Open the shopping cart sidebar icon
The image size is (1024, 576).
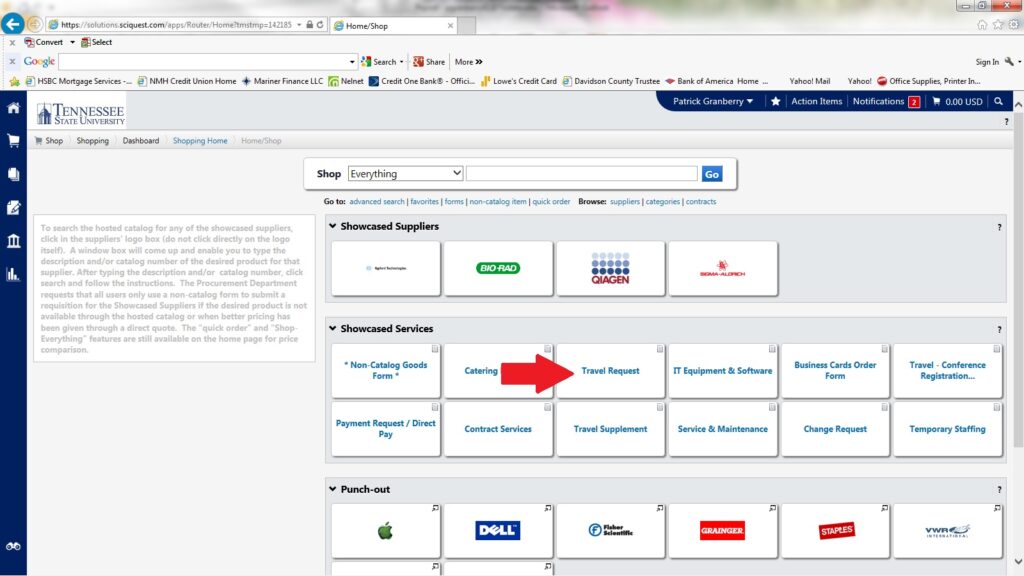pyautogui.click(x=13, y=141)
